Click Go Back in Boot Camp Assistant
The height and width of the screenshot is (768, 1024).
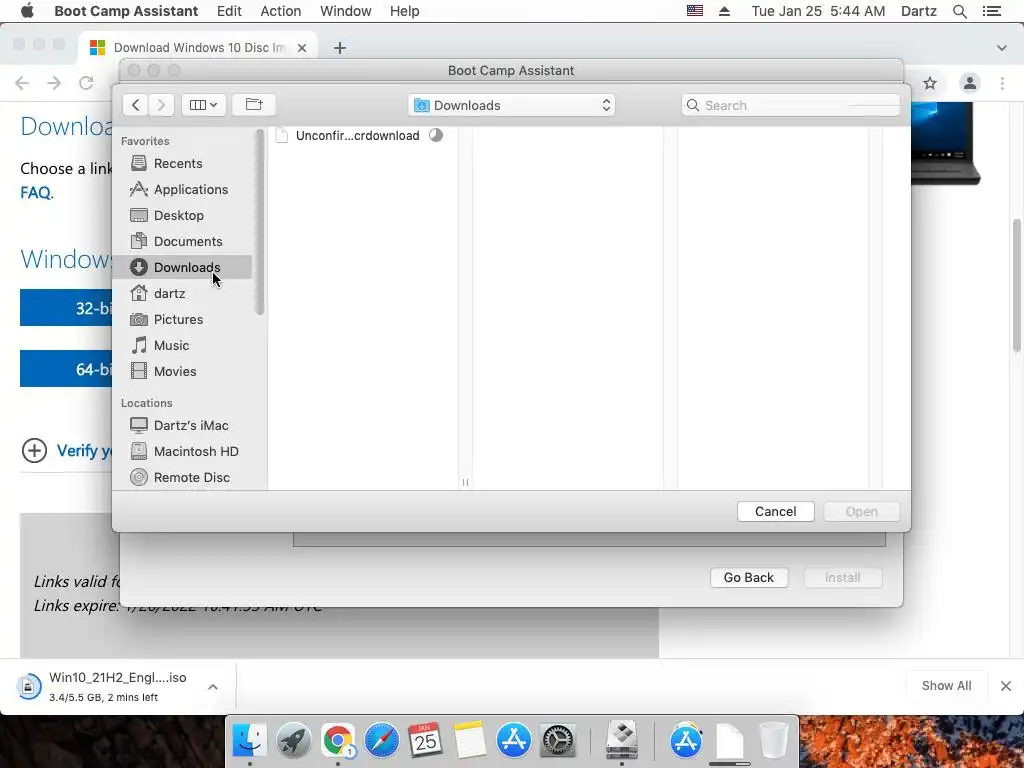748,577
